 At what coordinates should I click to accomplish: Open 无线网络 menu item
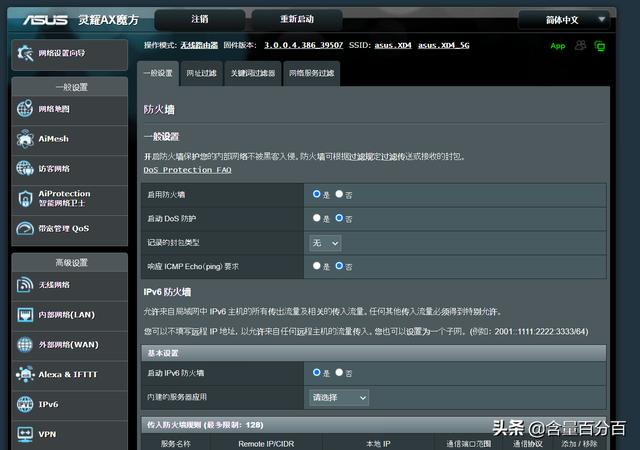point(70,285)
